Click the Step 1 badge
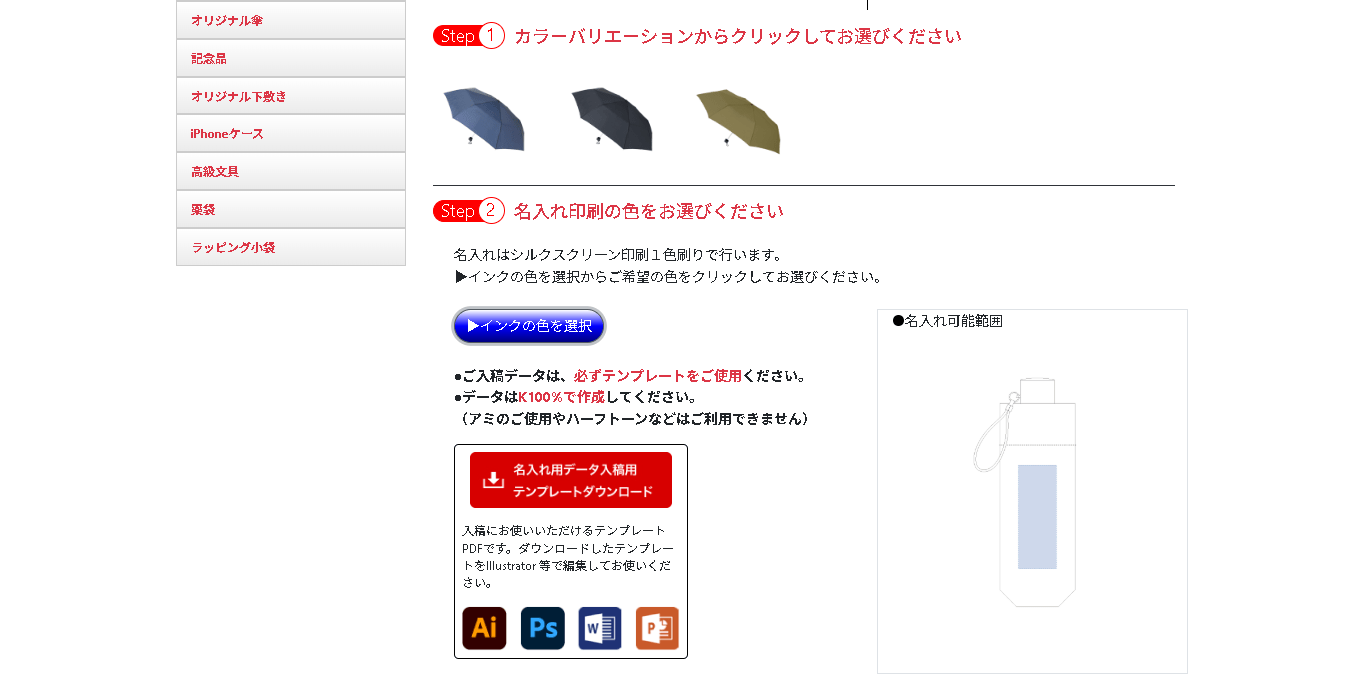This screenshot has height=684, width=1350. tap(469, 36)
